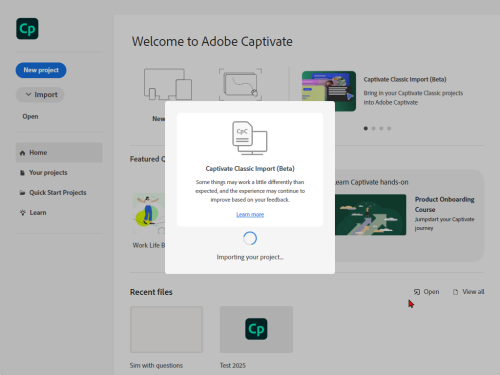Image resolution: width=500 pixels, height=375 pixels.
Task: Select the first carousel dot
Action: pos(366,128)
